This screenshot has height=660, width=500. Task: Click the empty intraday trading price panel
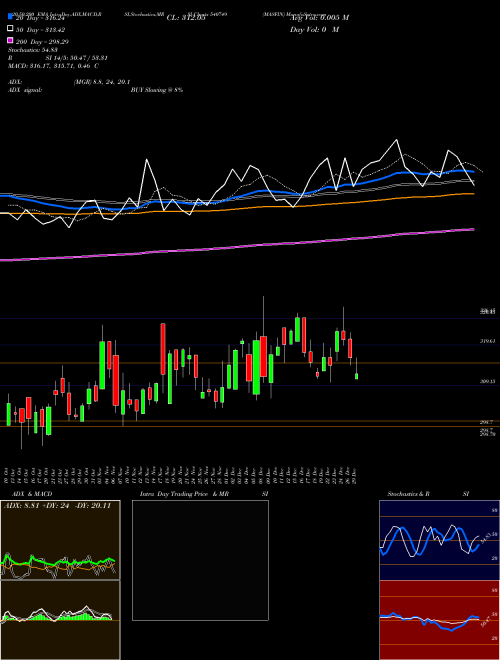(x=200, y=560)
